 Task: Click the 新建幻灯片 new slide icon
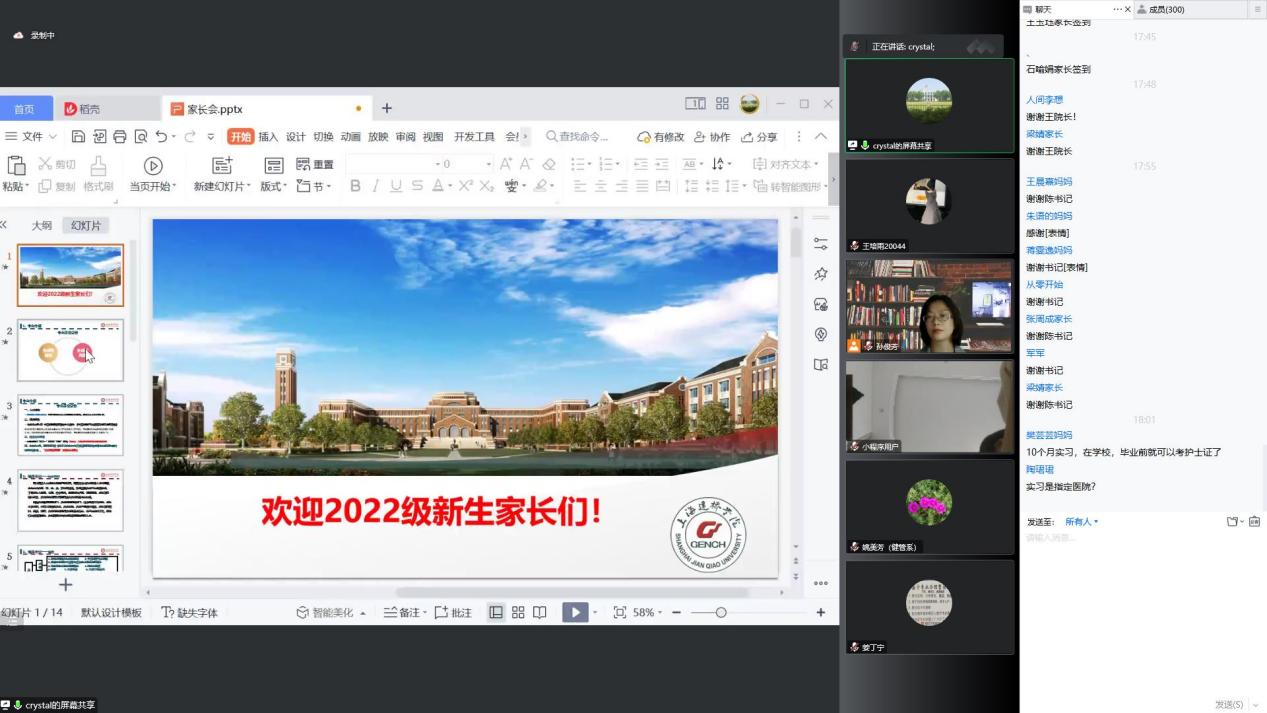click(x=222, y=166)
